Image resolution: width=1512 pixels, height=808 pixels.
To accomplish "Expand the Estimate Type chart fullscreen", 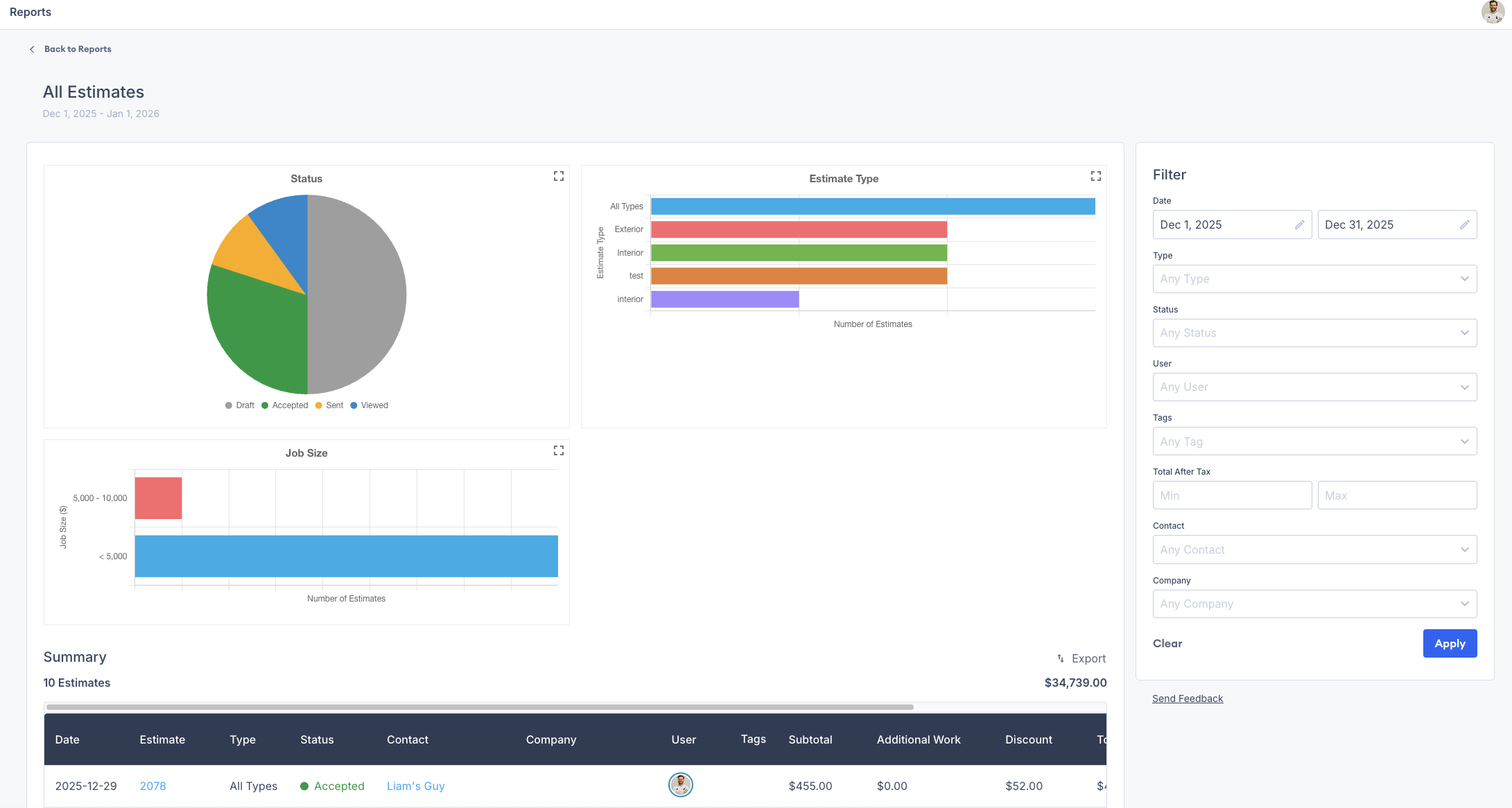I will pos(1095,176).
